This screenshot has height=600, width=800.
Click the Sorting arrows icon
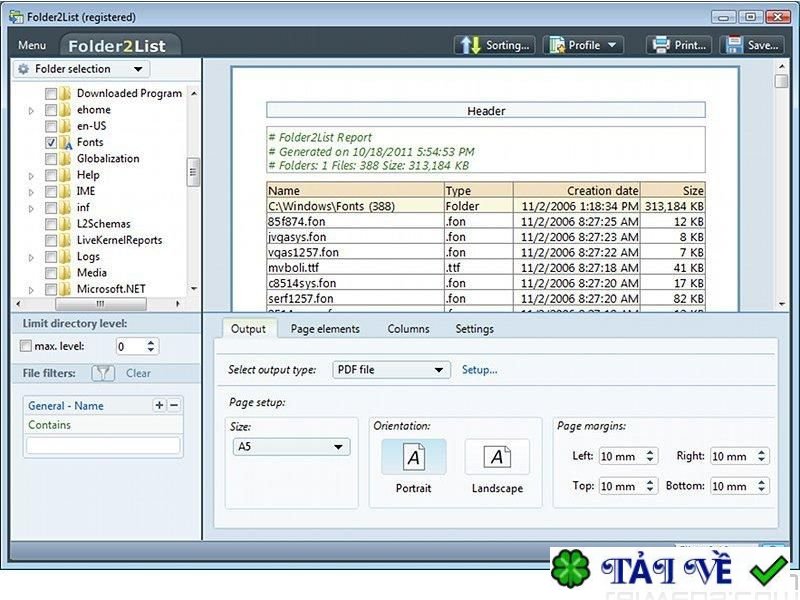(x=469, y=45)
